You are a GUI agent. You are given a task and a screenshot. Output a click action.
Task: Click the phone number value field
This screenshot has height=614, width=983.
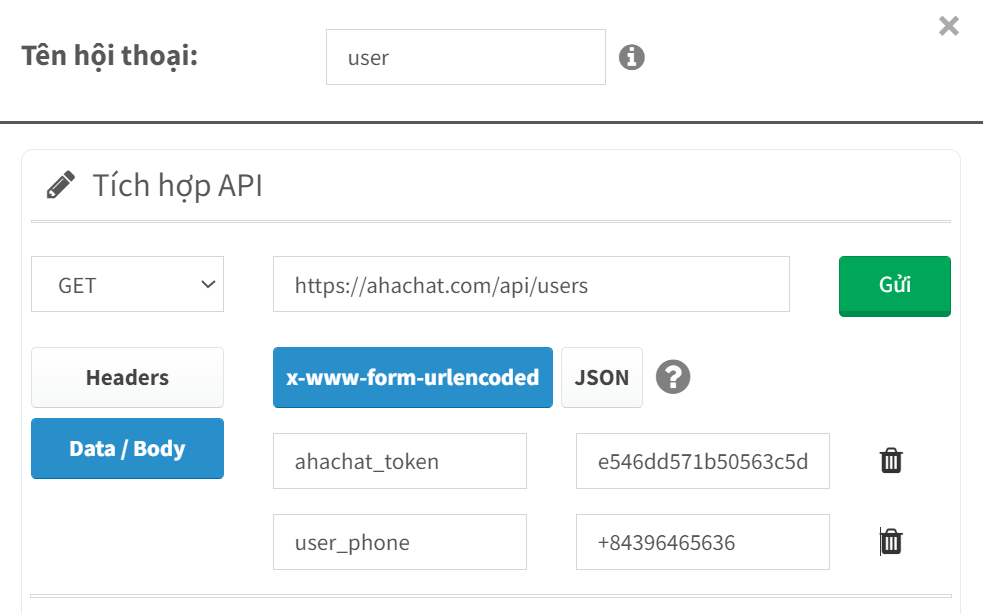click(703, 542)
